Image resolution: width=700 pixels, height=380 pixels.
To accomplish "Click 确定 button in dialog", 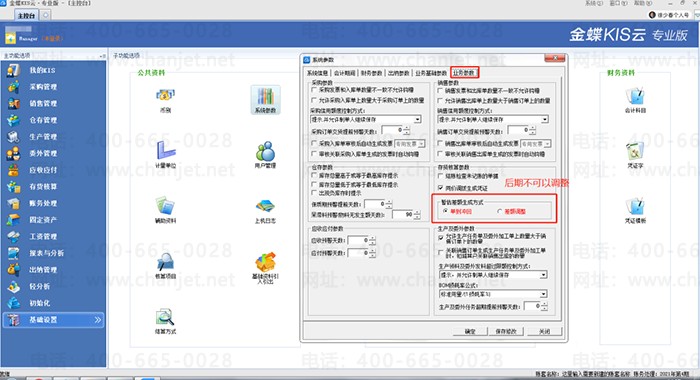I will pos(470,331).
